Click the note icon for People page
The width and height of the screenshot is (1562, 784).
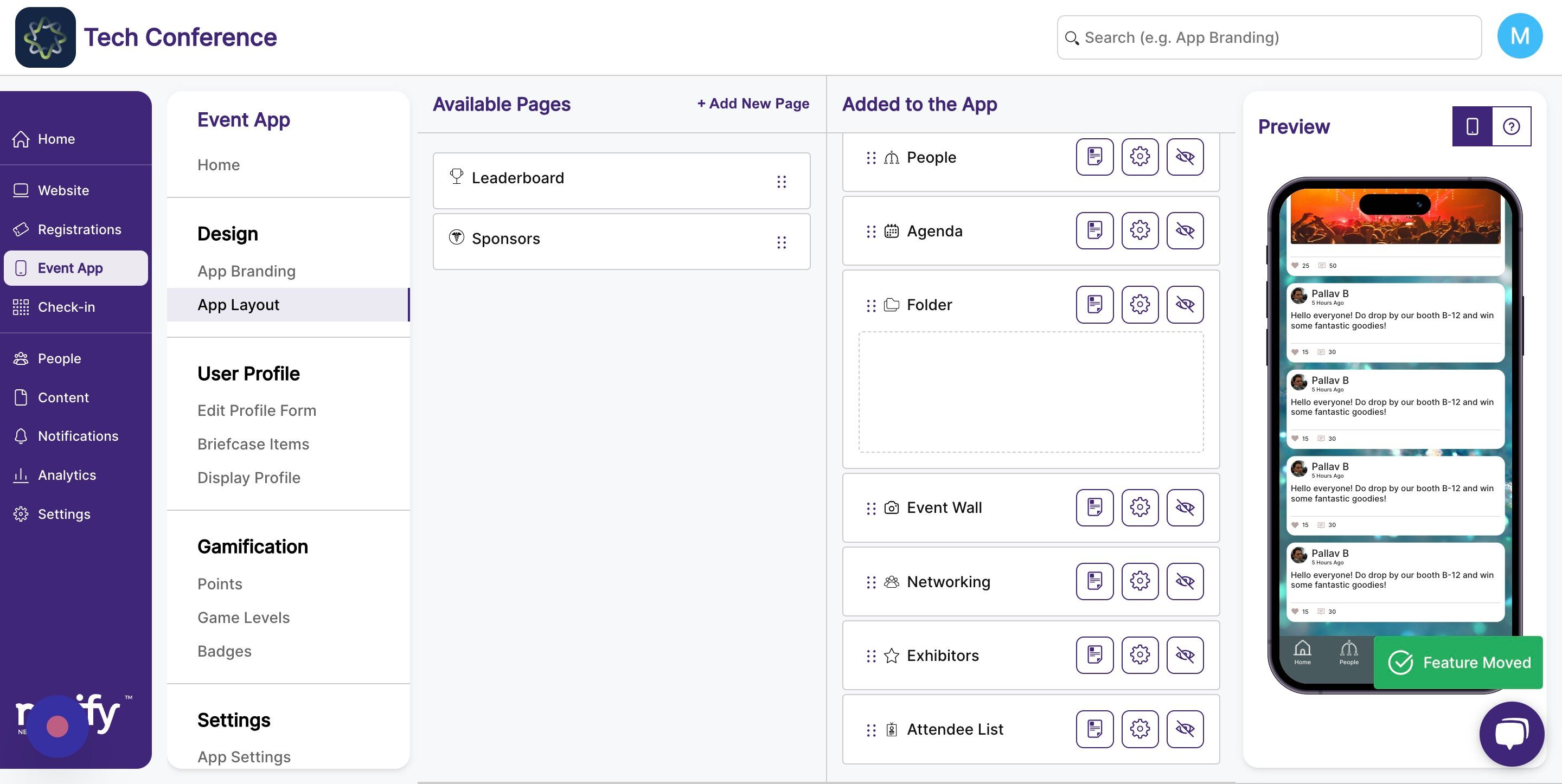[x=1094, y=157]
